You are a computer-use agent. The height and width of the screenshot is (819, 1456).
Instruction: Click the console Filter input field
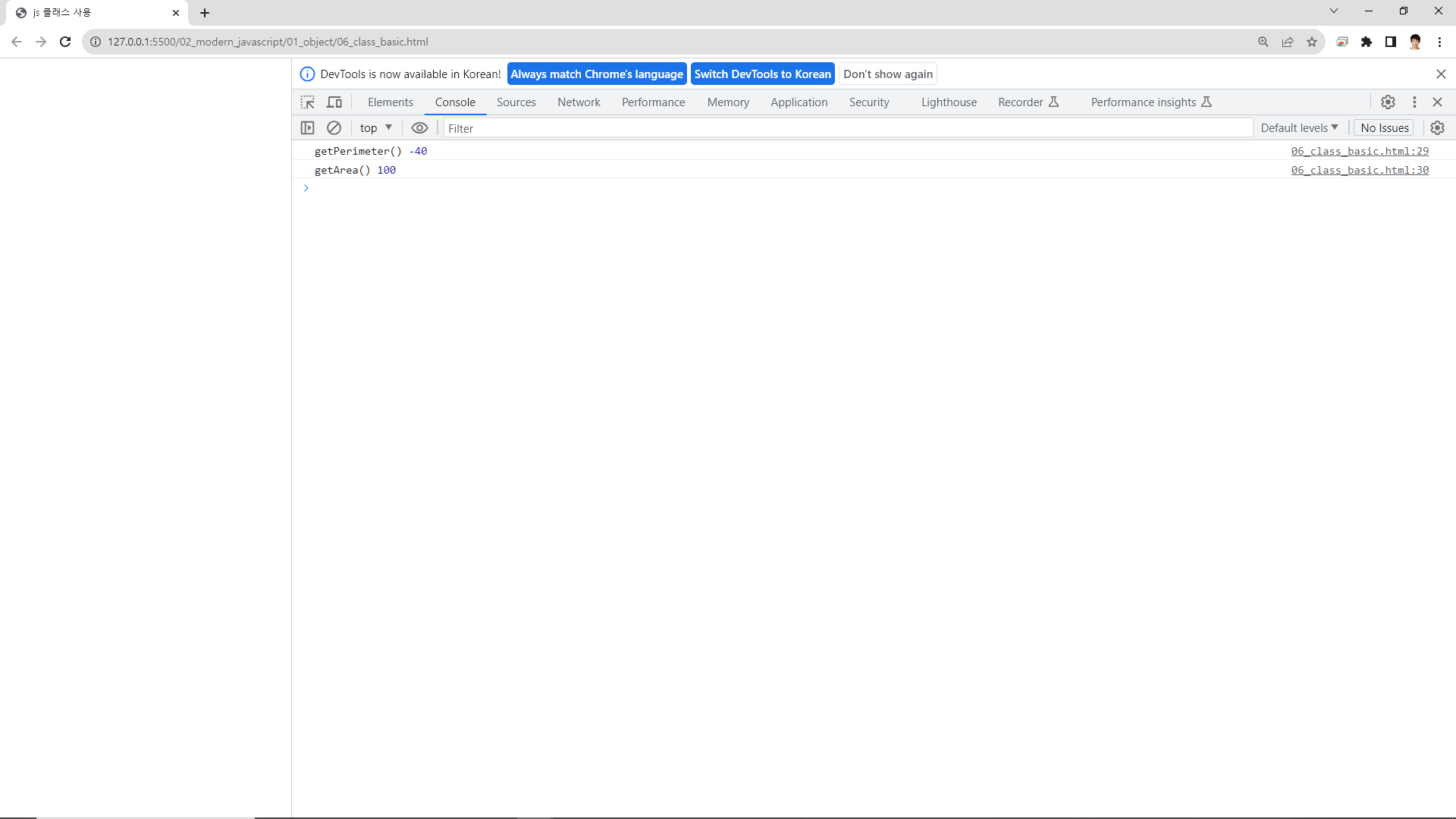846,128
